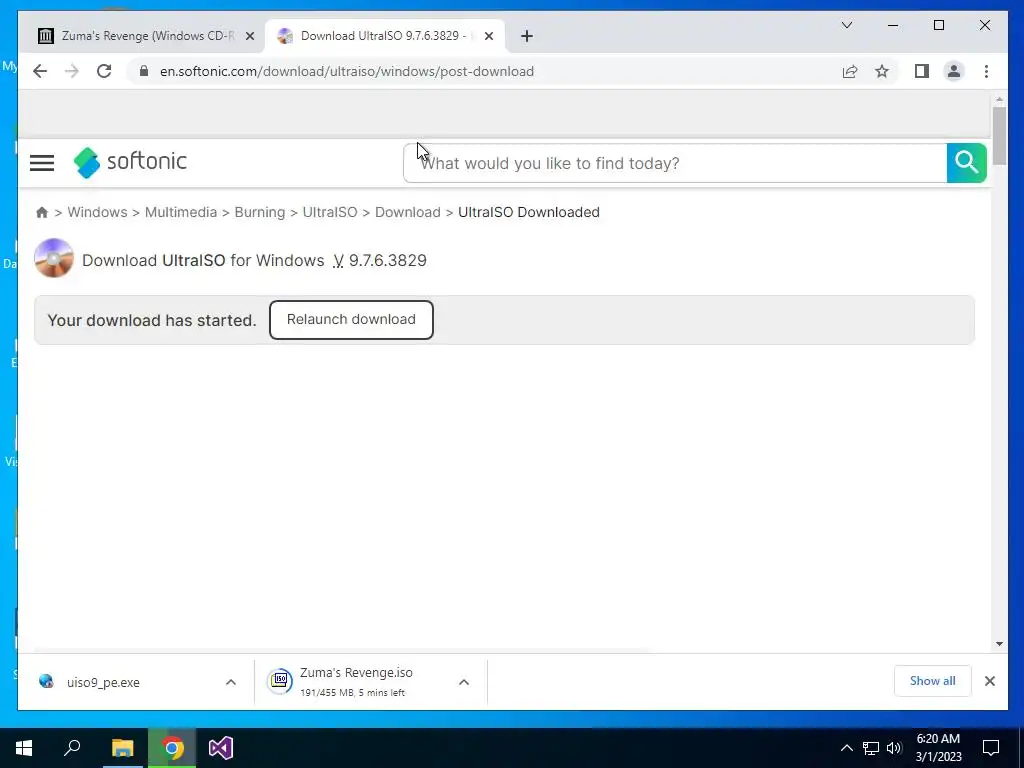The image size is (1024, 768).
Task: Open the Download breadcrumb link
Action: pyautogui.click(x=408, y=212)
